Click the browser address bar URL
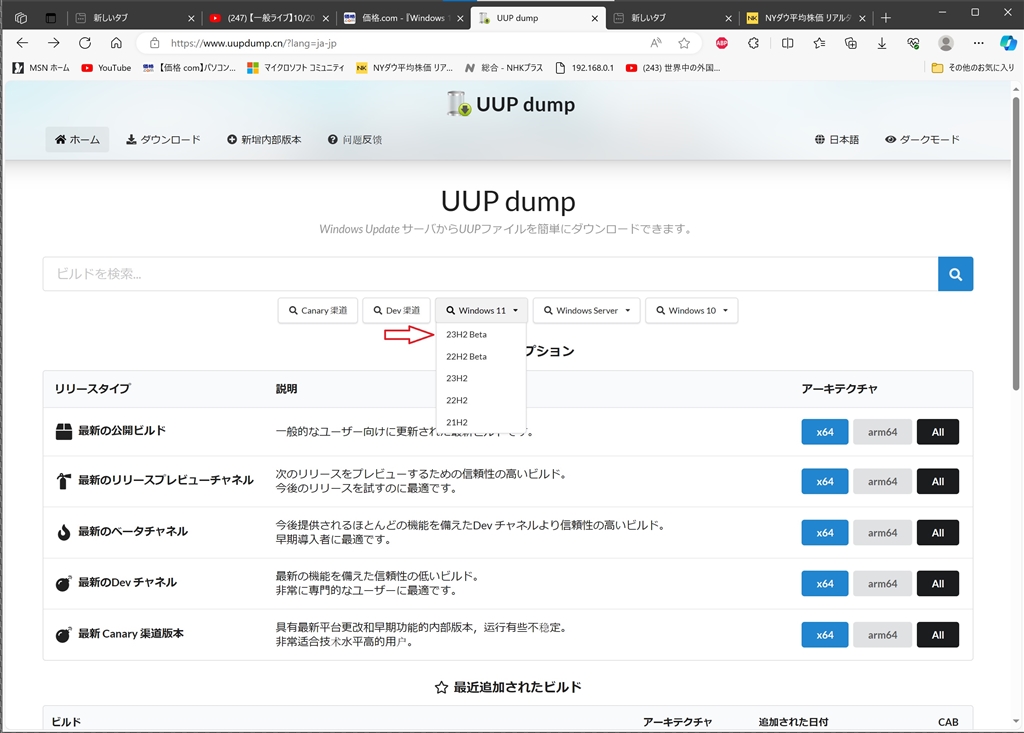The width and height of the screenshot is (1024, 733). tap(254, 43)
